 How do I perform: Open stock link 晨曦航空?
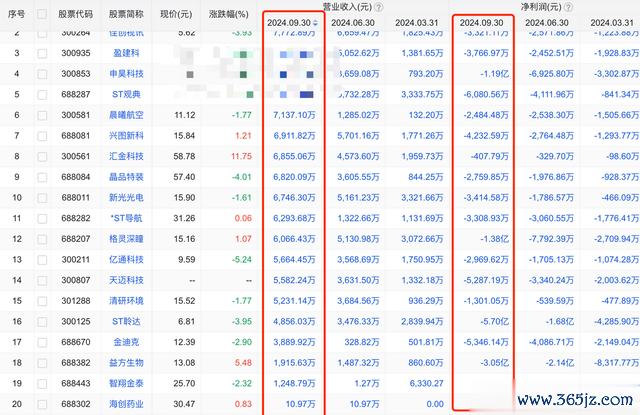point(126,115)
